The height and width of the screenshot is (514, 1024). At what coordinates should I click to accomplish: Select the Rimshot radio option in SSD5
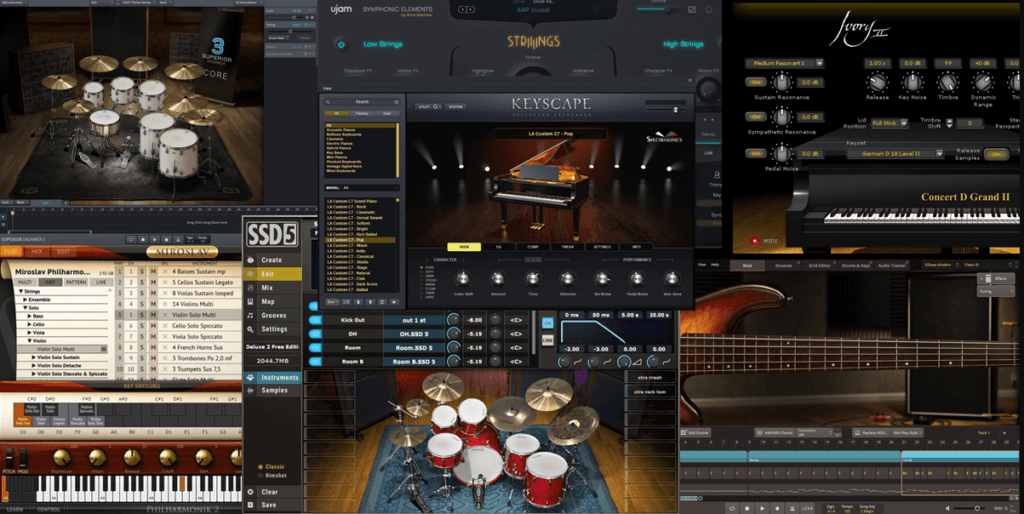(260, 475)
